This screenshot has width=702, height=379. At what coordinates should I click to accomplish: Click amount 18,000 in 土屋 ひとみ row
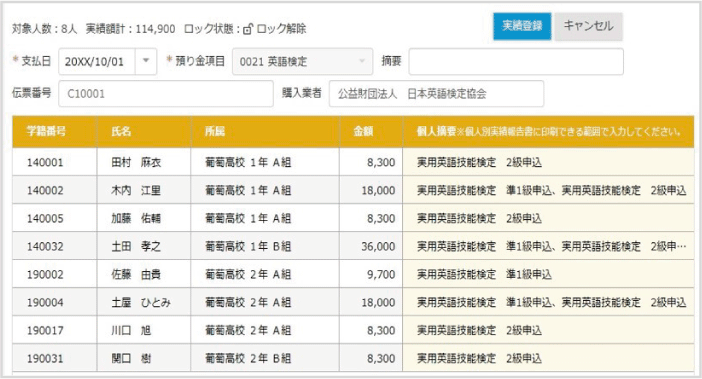pyautogui.click(x=378, y=302)
